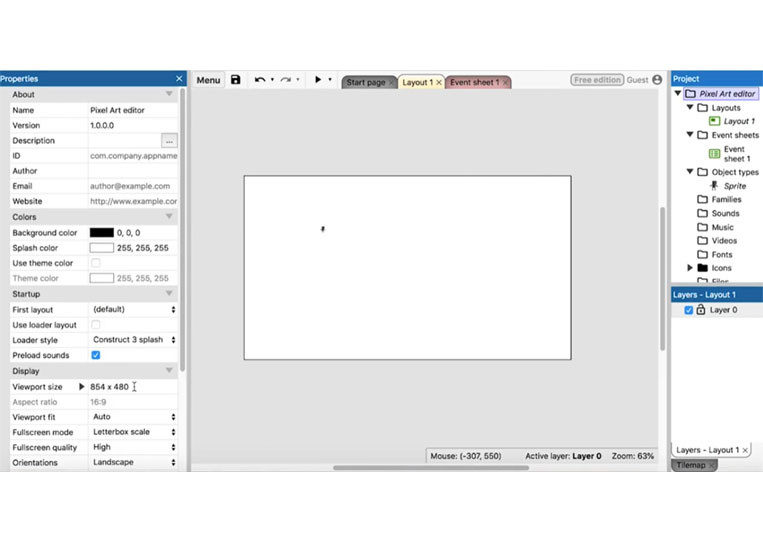This screenshot has width=763, height=541.
Task: Click the Save project disk icon
Action: (x=236, y=80)
